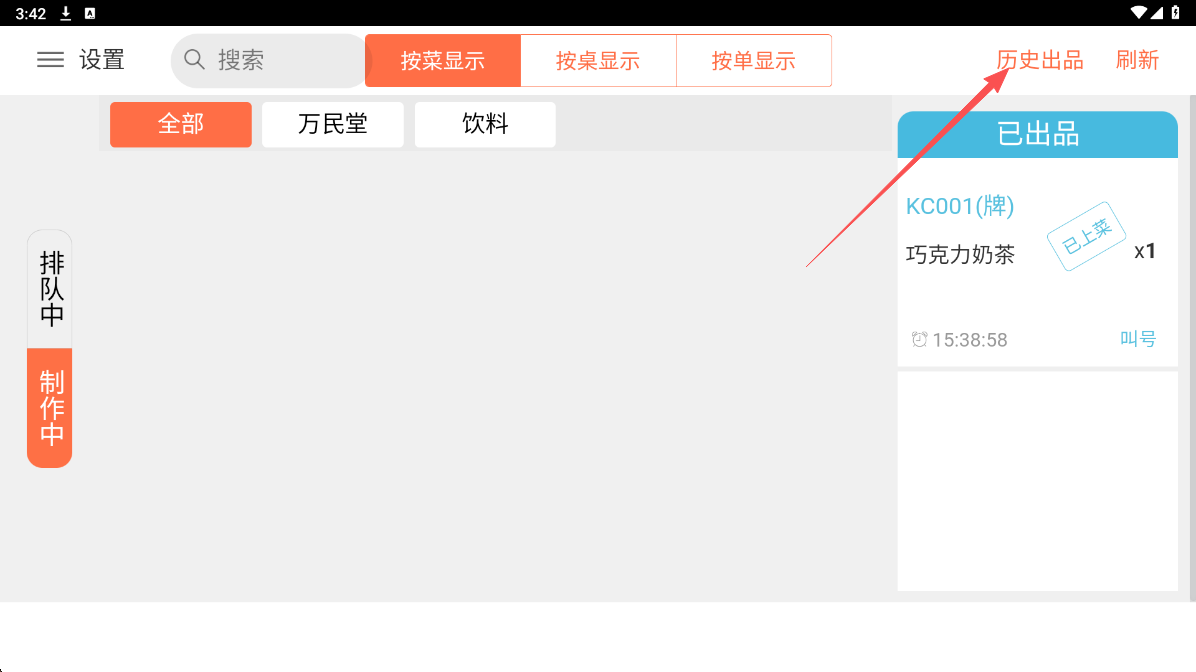Image resolution: width=1196 pixels, height=672 pixels.
Task: Tap the download icon in status bar
Action: 66,13
